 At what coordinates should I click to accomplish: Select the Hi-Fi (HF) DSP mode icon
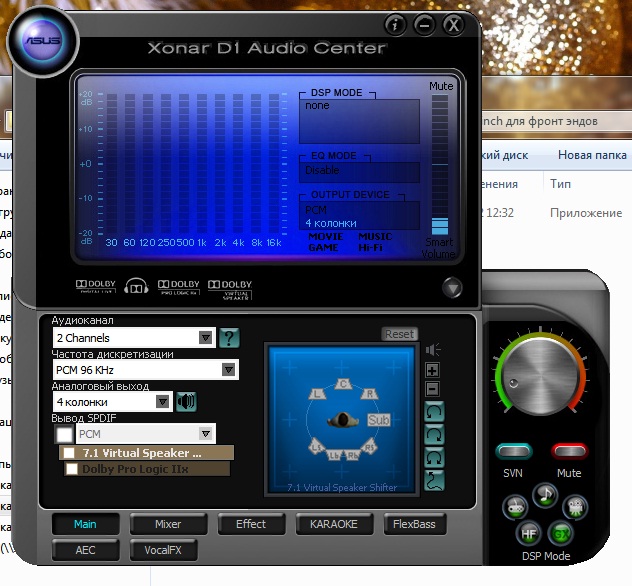tap(528, 534)
